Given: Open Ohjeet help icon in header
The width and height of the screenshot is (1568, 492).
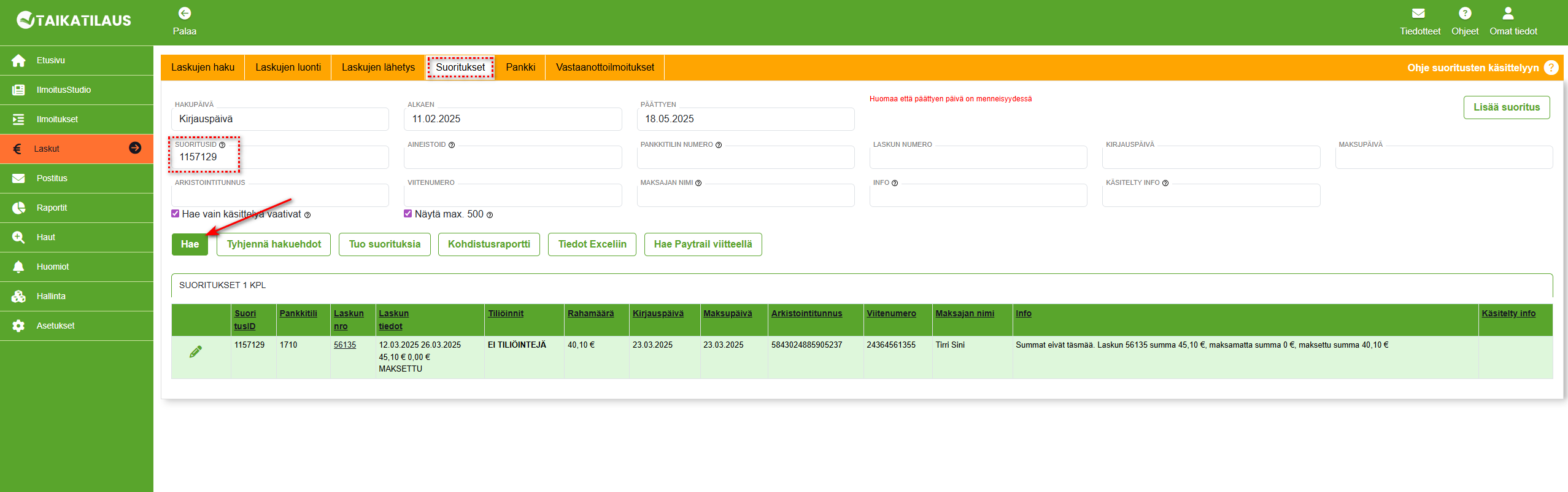Looking at the screenshot, I should [1464, 13].
